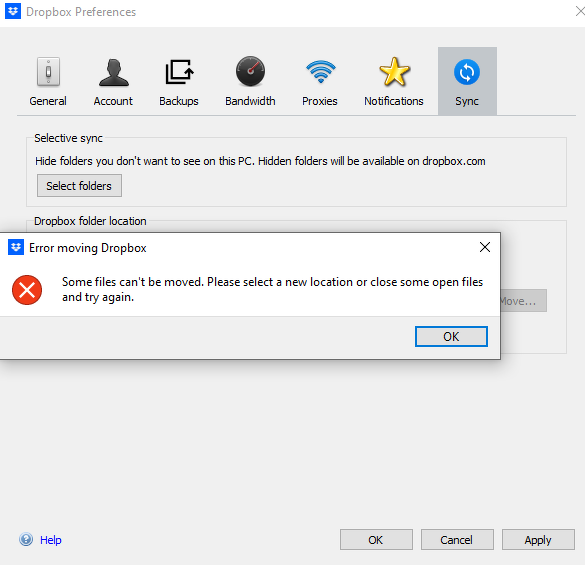This screenshot has width=585, height=565.
Task: Open the Backups tab
Action: (x=179, y=82)
